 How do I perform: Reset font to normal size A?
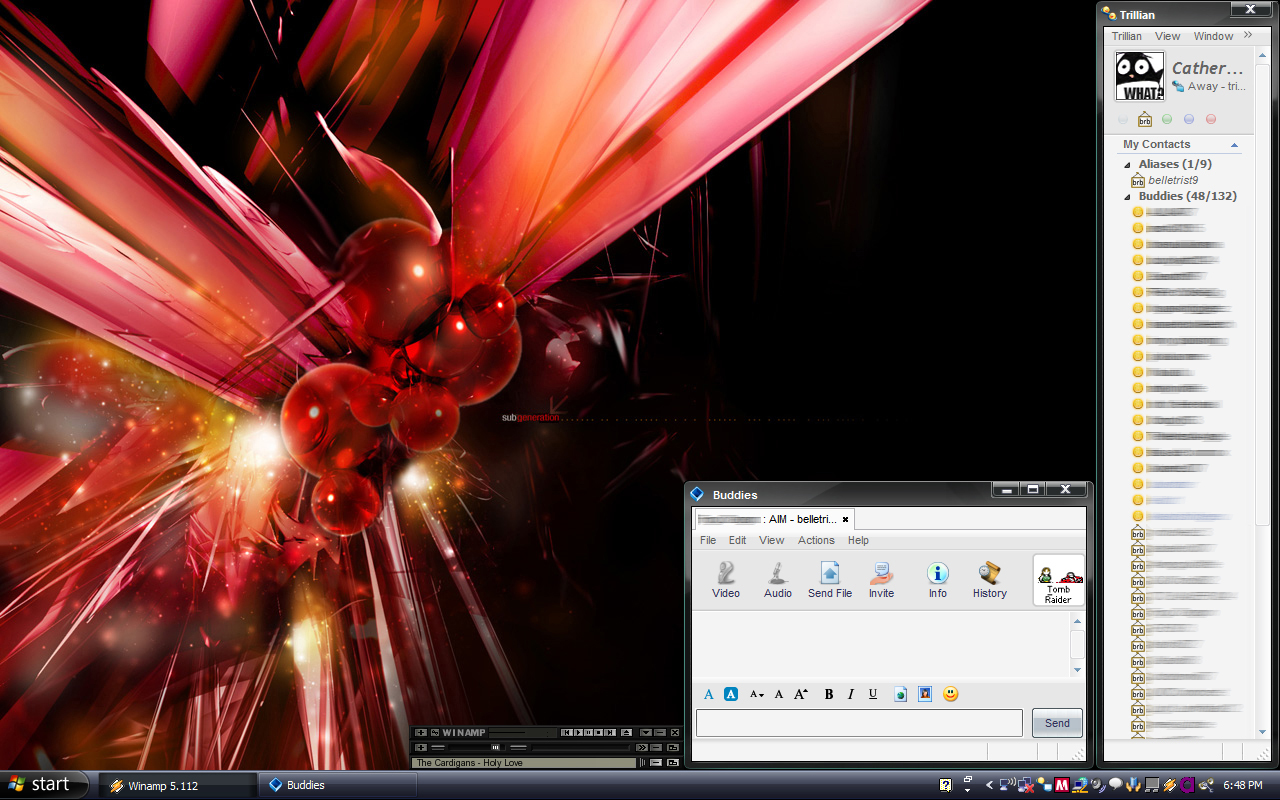click(x=779, y=694)
